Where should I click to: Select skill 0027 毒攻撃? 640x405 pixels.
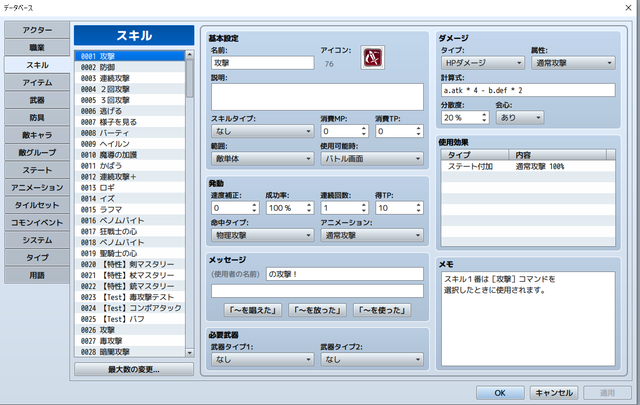click(x=130, y=341)
